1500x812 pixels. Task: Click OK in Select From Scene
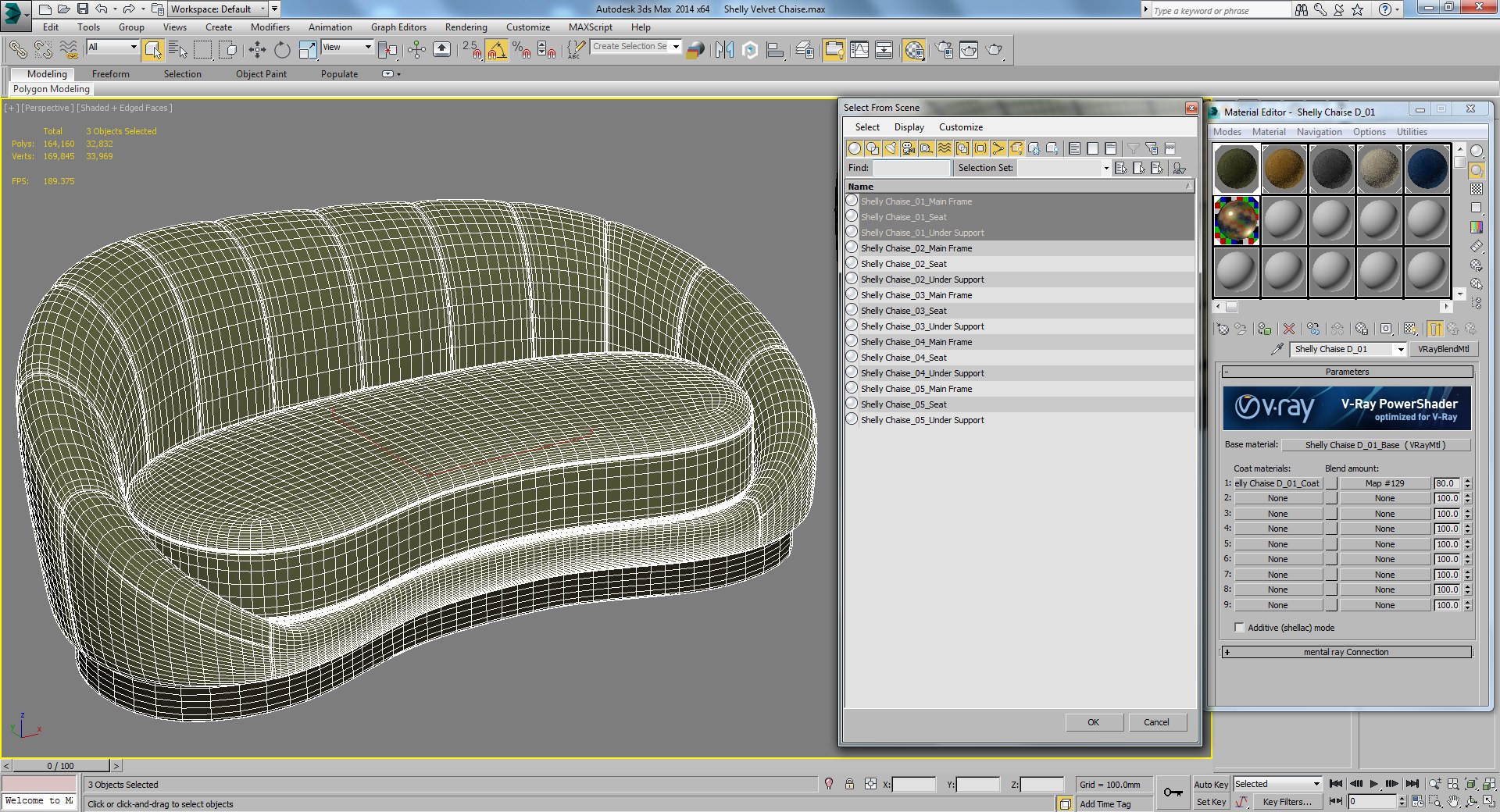click(1093, 722)
